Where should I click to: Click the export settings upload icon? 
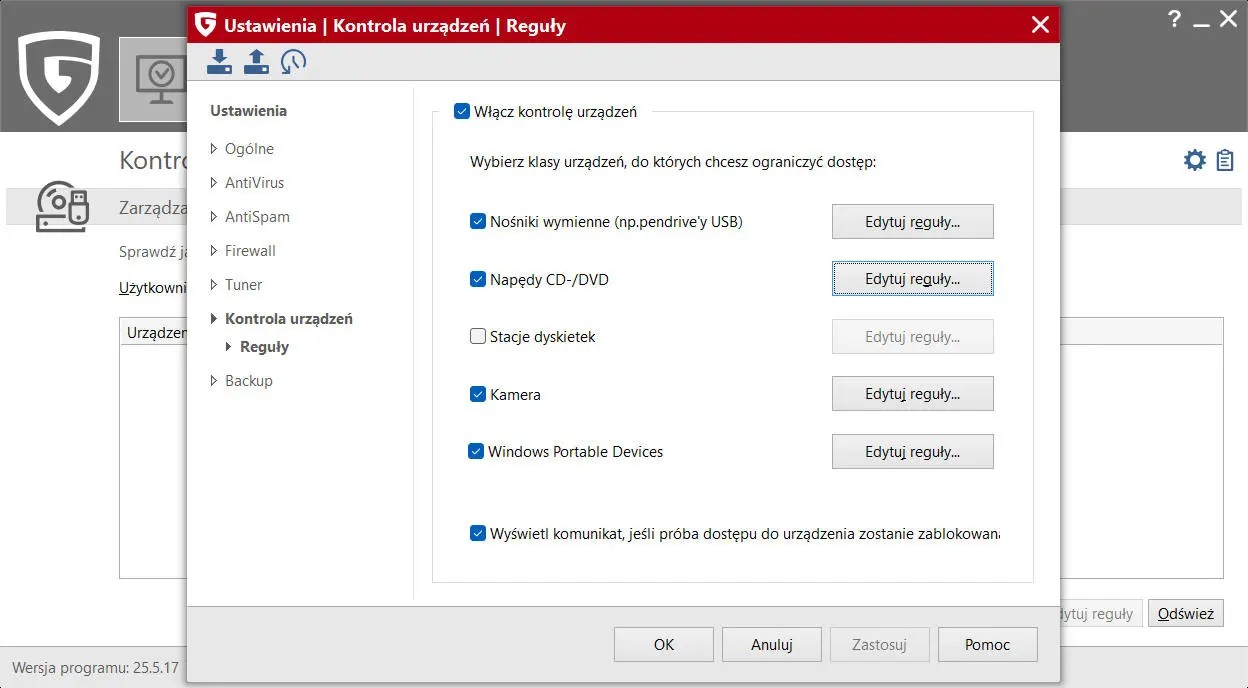pos(256,62)
